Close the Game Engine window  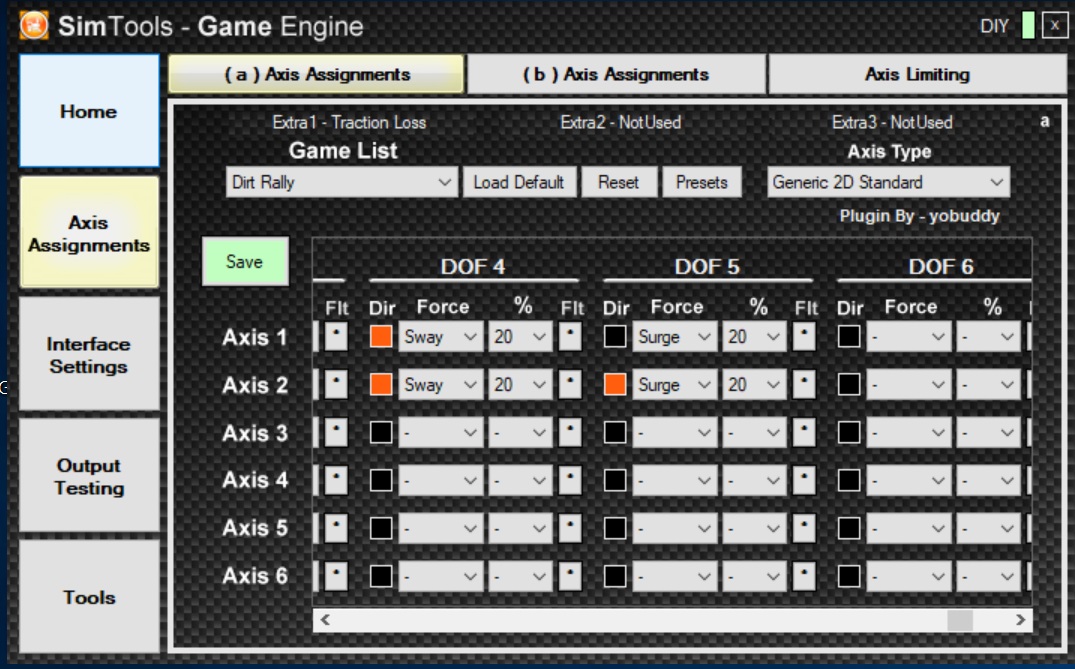pos(1054,25)
